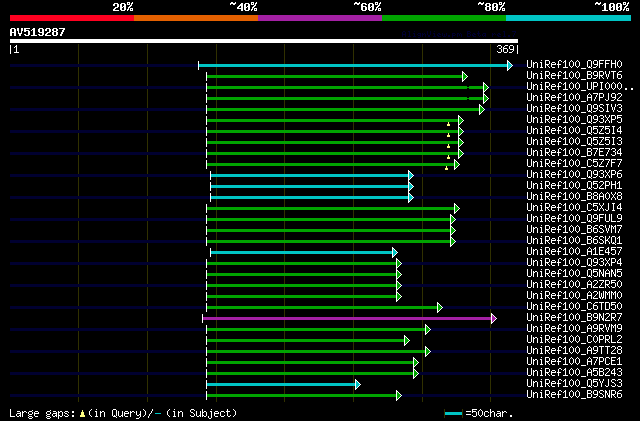Open hit UniRef100_Q93XP5
640x421 pixels.
tap(574, 120)
